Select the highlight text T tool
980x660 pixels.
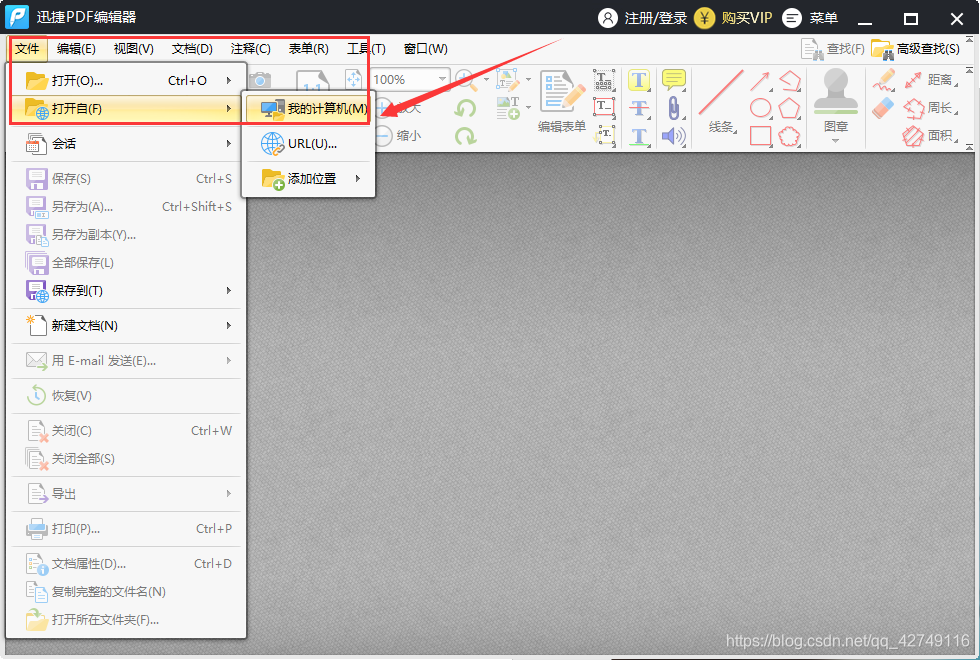pos(639,80)
